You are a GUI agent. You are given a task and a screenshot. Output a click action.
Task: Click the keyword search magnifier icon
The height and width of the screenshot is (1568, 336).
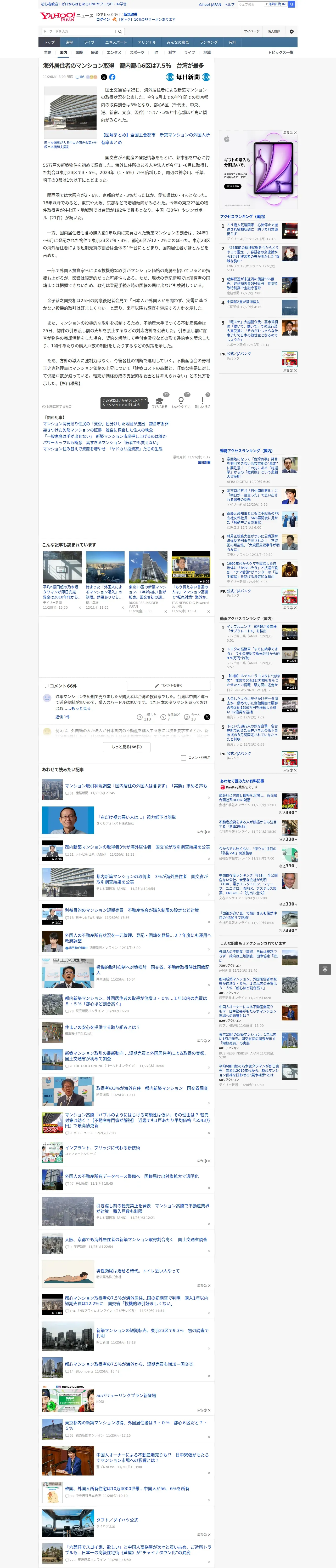pyautogui.click(x=120, y=32)
